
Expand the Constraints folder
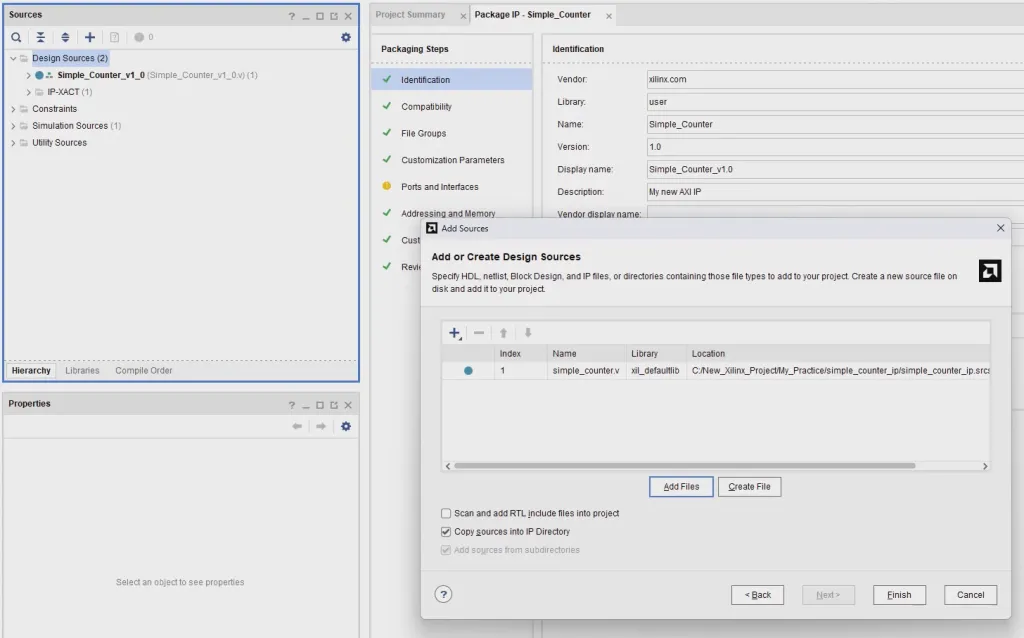pyautogui.click(x=13, y=109)
